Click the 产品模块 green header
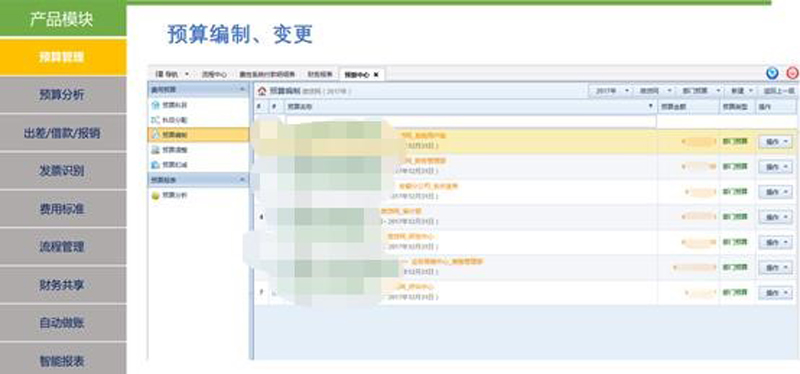Screen dimensions: 800x374 [x=63, y=19]
